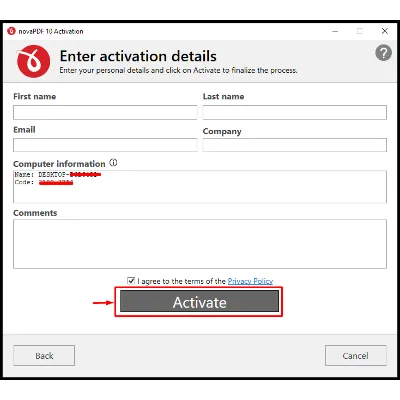This screenshot has width=400, height=400.
Task: Click the 'Comments' label
Action: point(35,213)
